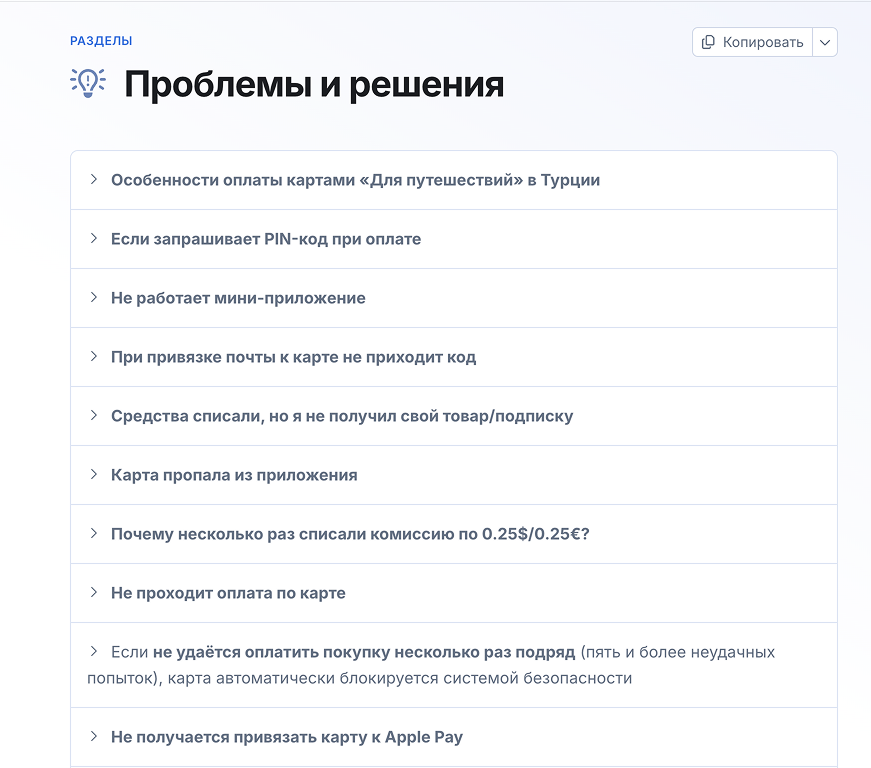
Task: Click the Проблемы и решения heading
Action: [314, 84]
